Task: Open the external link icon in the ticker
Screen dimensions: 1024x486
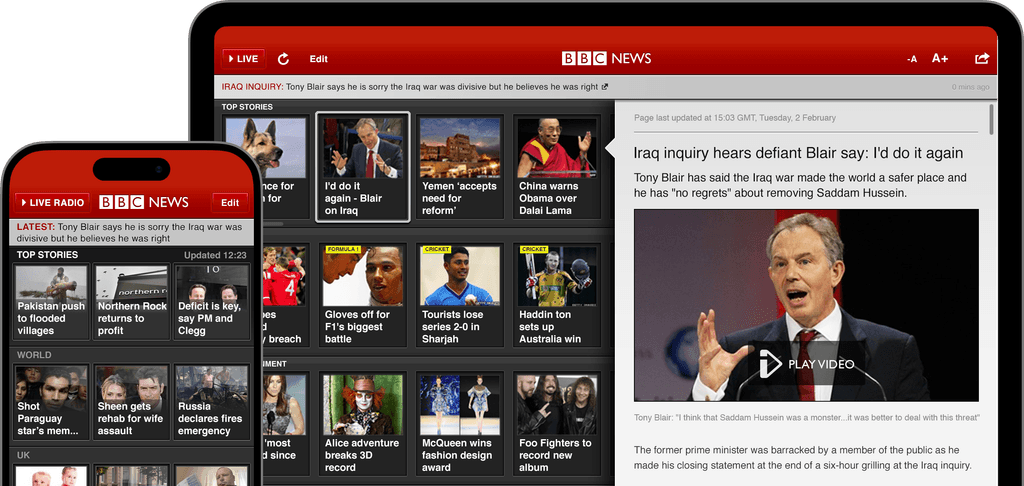Action: tap(605, 87)
